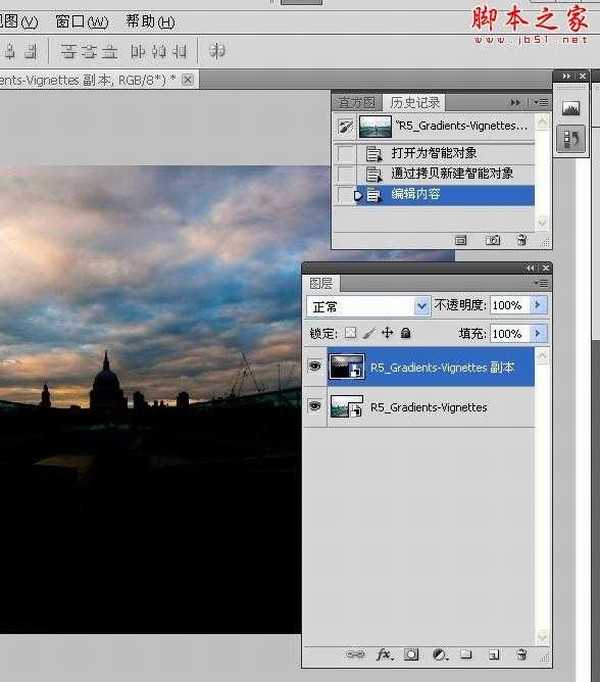Expand the 不透明度 opacity slider arrow
Viewport: 600px width, 682px height.
(538, 305)
